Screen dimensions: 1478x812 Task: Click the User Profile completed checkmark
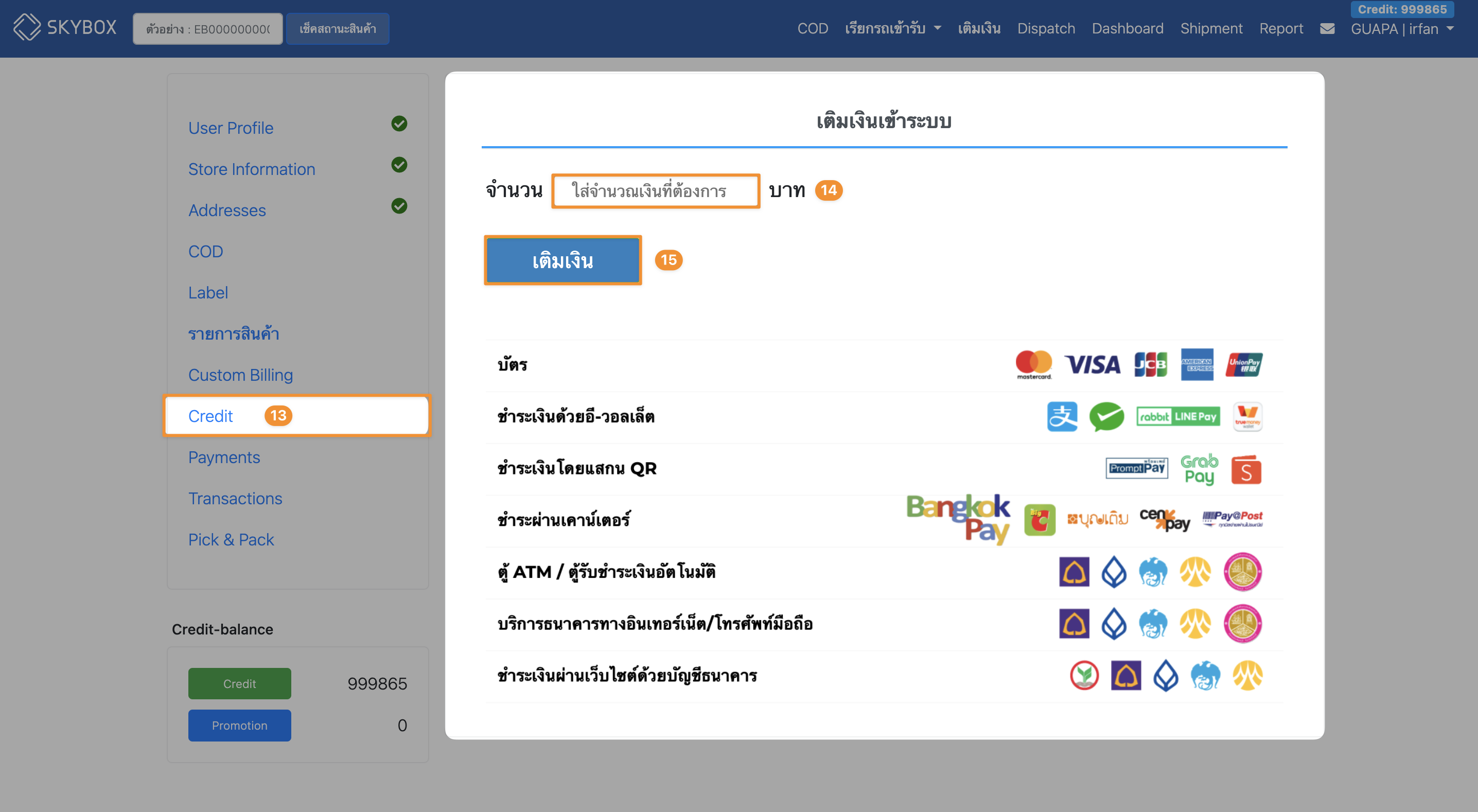point(399,123)
